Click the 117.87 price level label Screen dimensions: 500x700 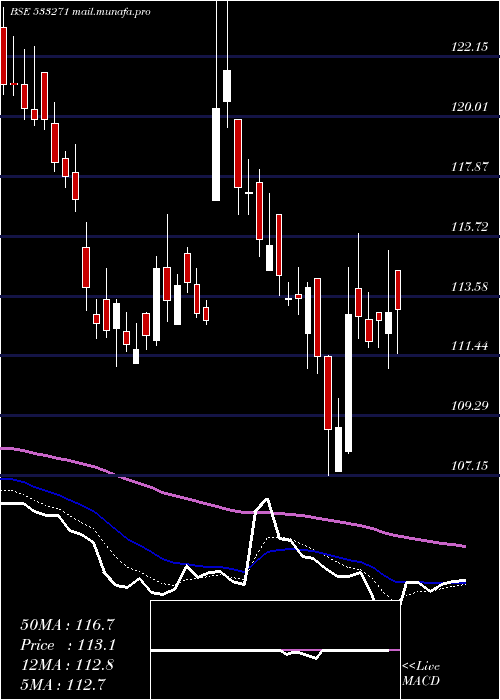469,167
